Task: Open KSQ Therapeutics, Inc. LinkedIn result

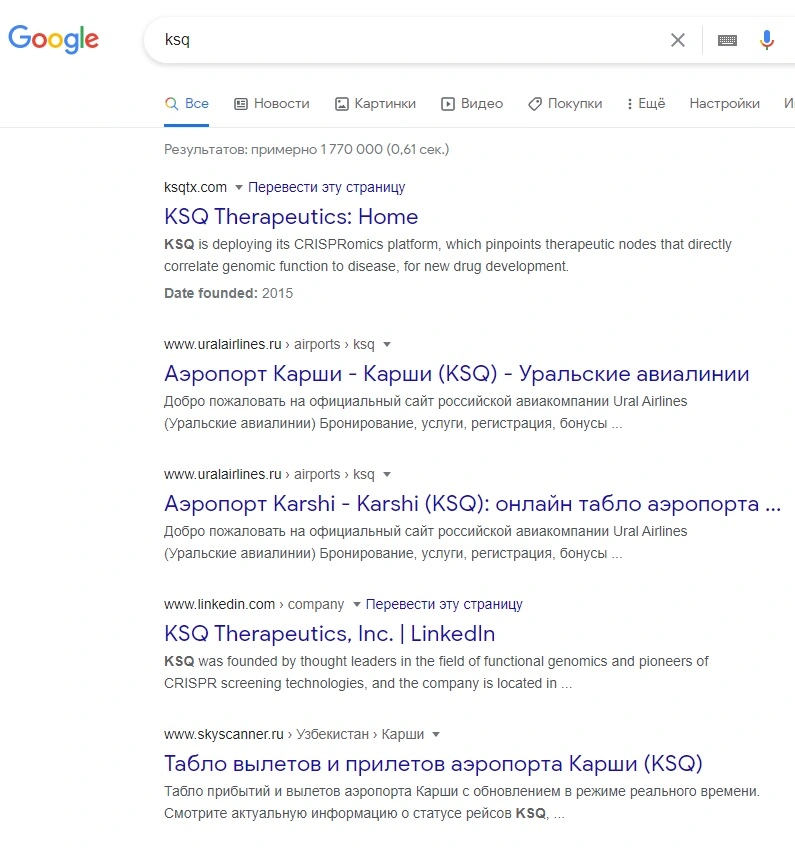Action: point(329,633)
